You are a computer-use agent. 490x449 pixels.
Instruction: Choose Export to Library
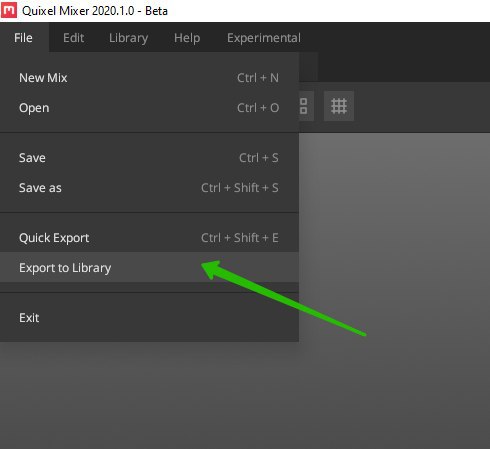[149, 267]
